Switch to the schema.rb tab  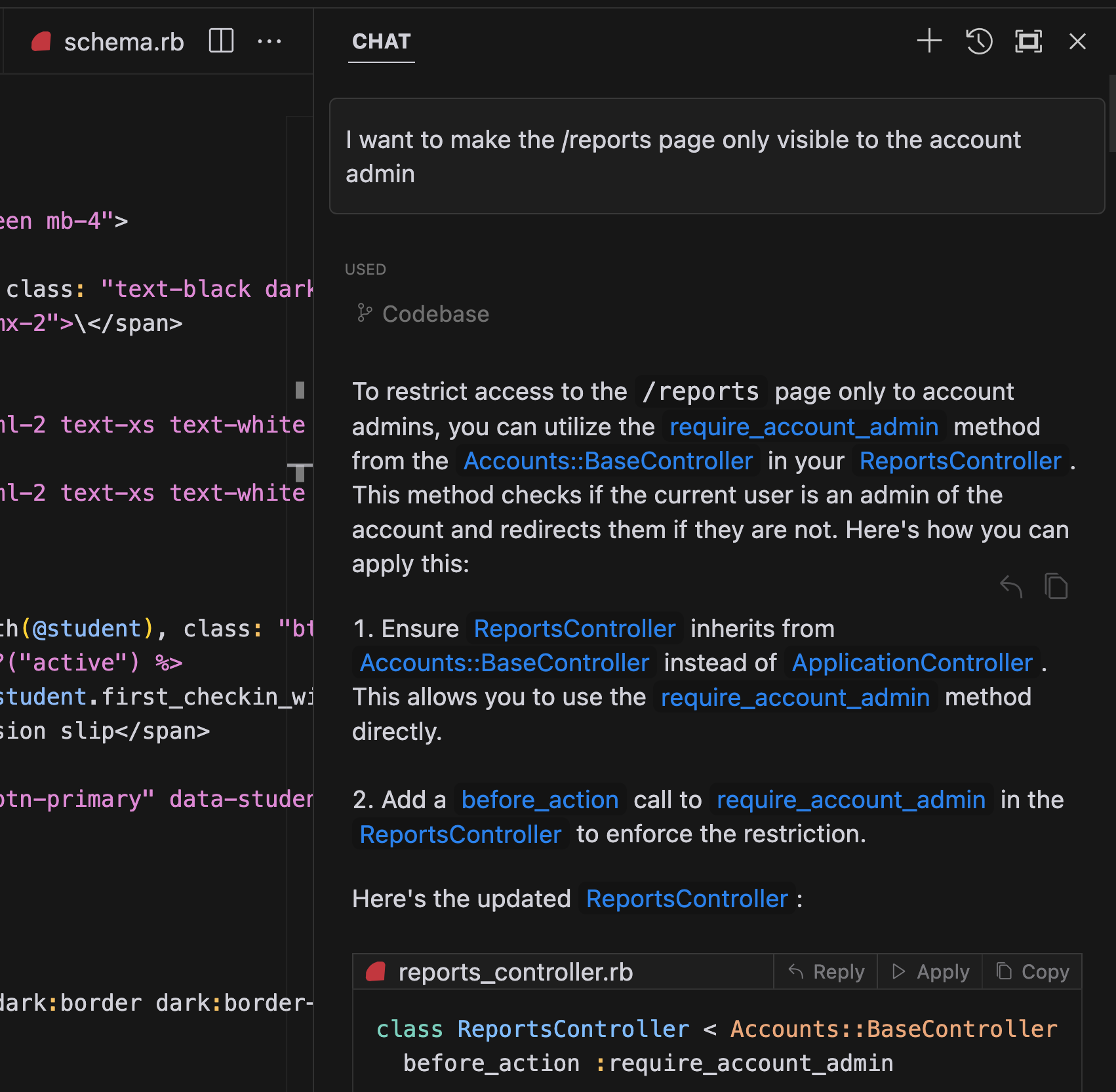click(123, 42)
